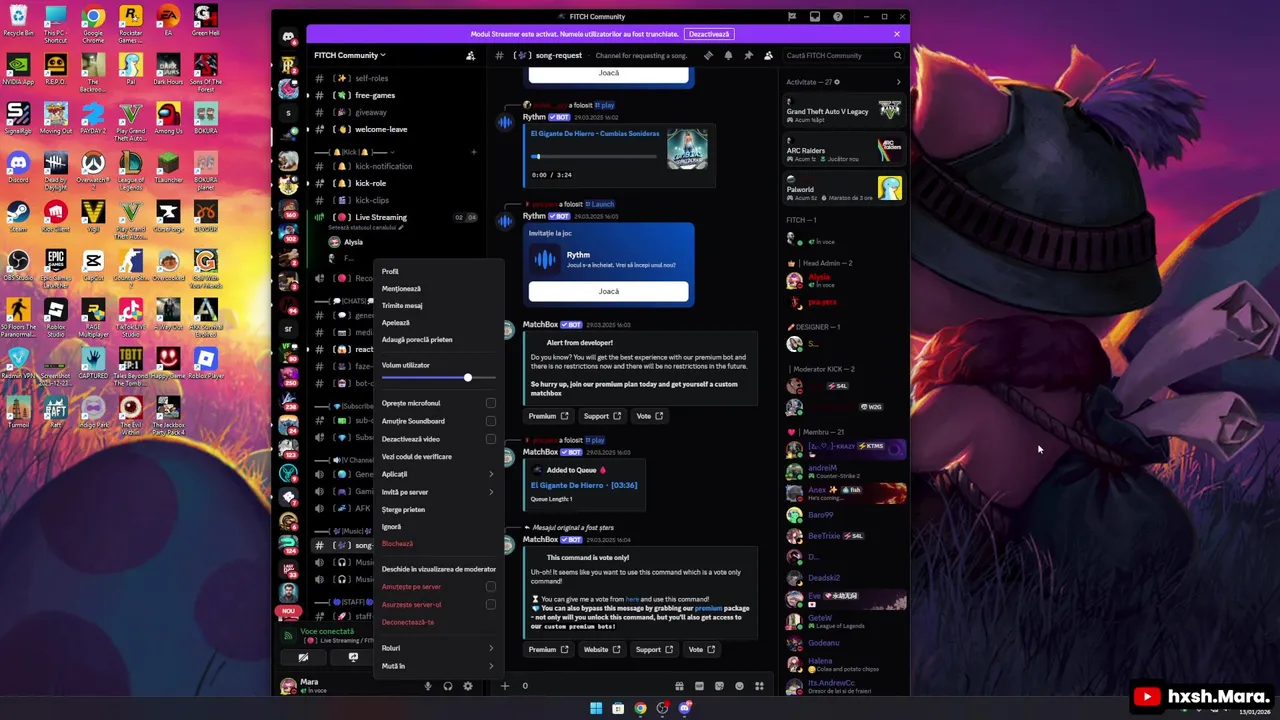The width and height of the screenshot is (1280, 720).
Task: Click the search magnifier in FITCH search box
Action: [897, 56]
